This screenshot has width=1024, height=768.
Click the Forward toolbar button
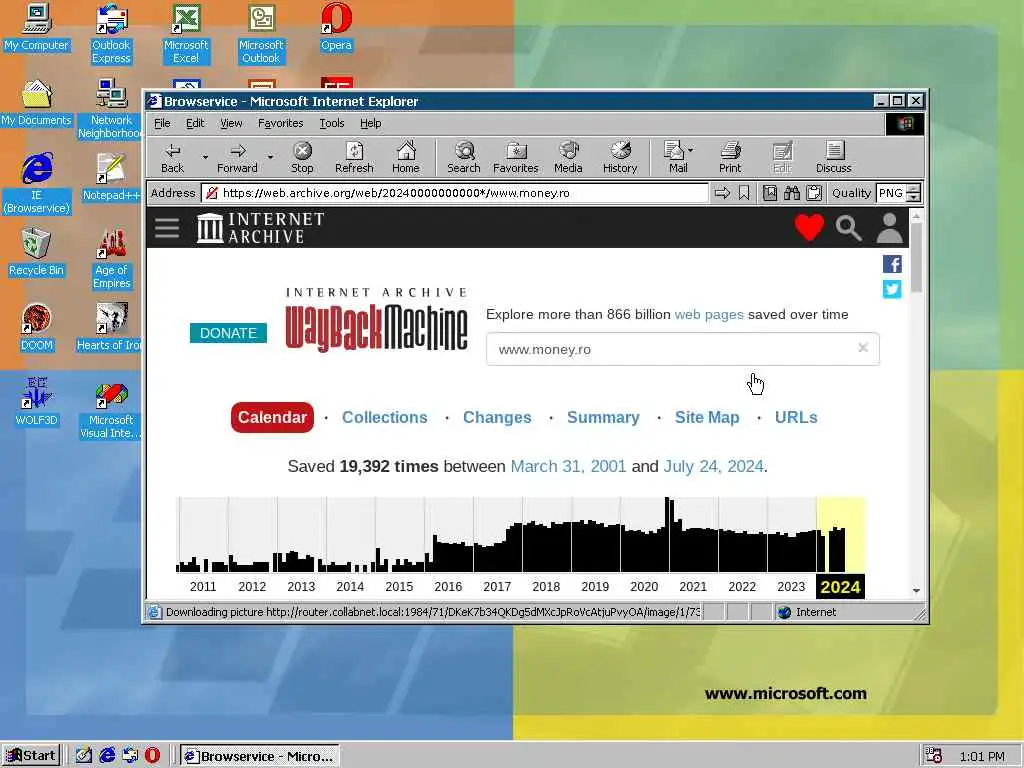tap(237, 158)
